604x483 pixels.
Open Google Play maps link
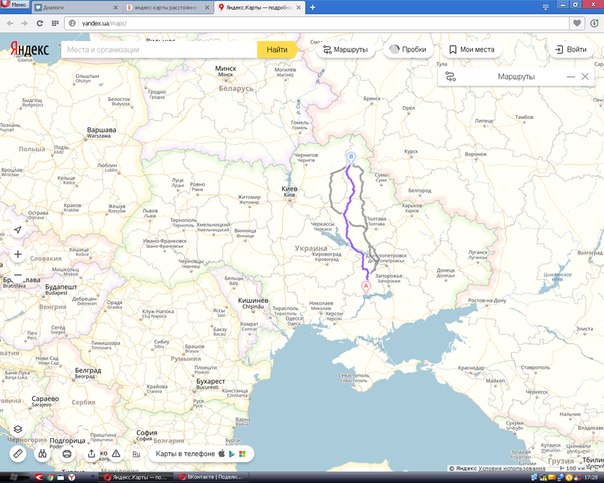(x=232, y=454)
